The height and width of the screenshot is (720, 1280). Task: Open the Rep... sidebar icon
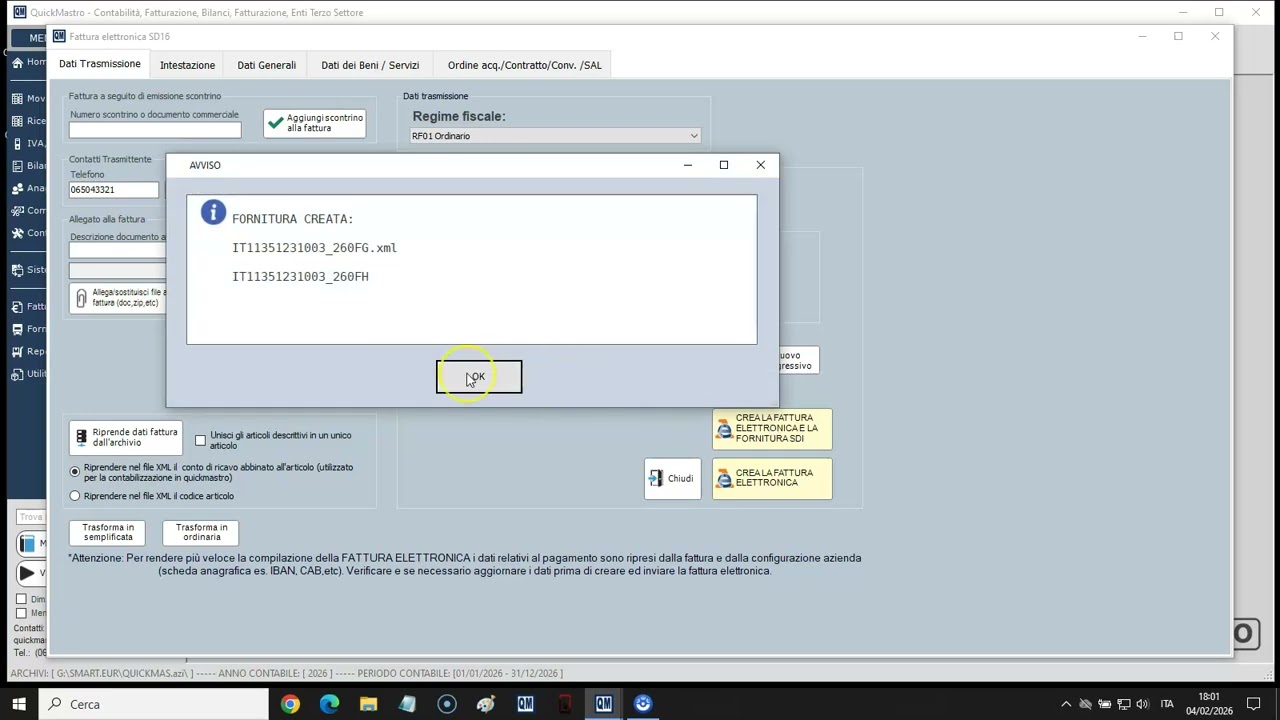coord(18,352)
